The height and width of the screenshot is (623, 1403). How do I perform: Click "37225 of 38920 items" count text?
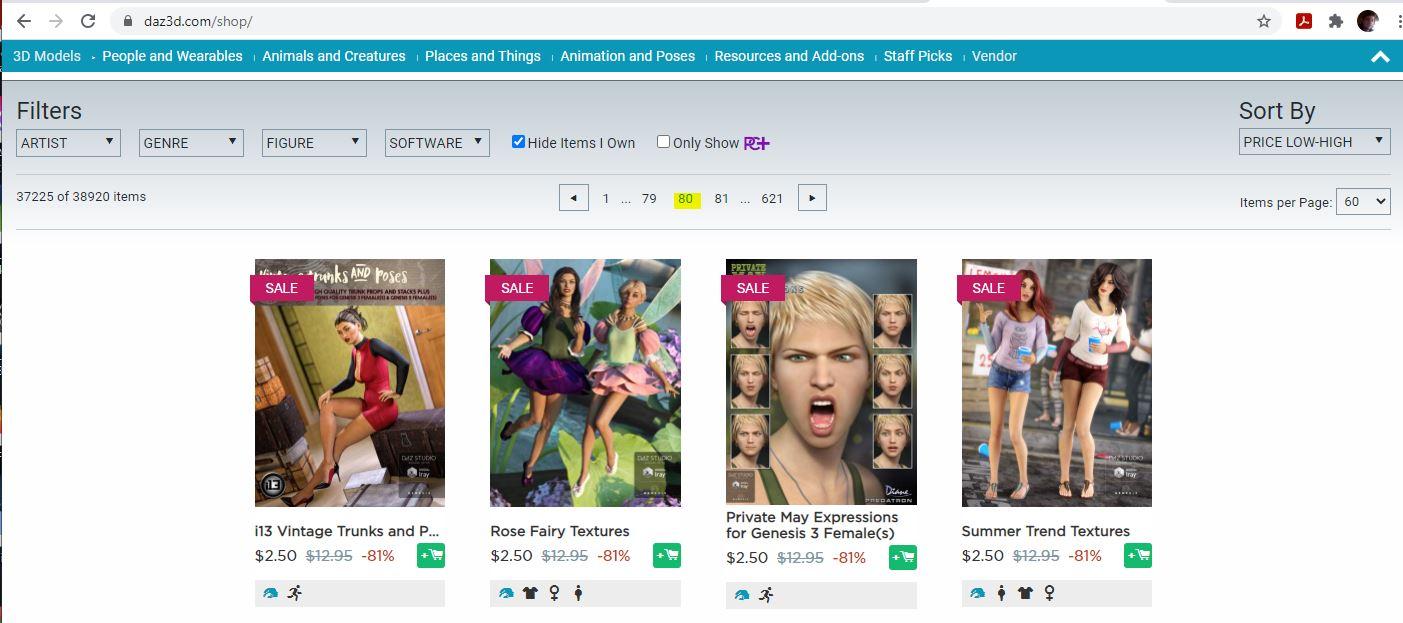81,196
